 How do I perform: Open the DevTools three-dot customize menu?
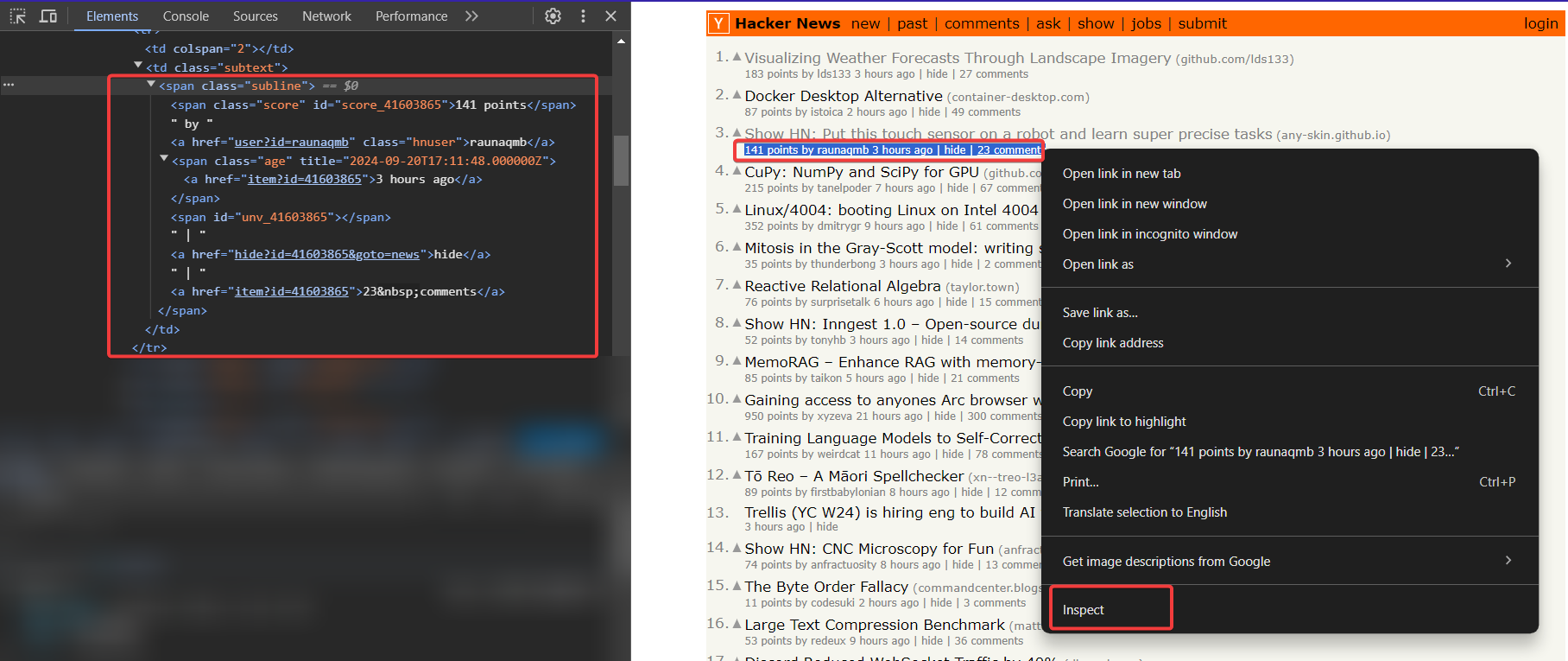tap(583, 16)
